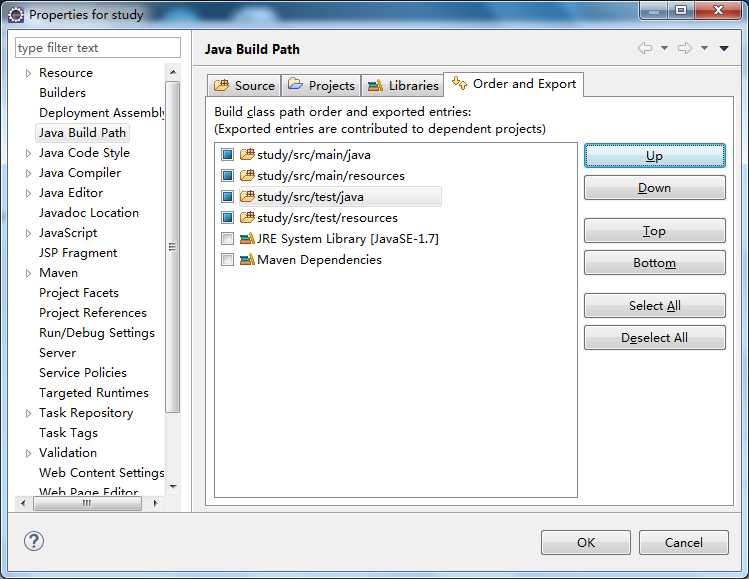Open the Deployment Assembly page

[102, 113]
